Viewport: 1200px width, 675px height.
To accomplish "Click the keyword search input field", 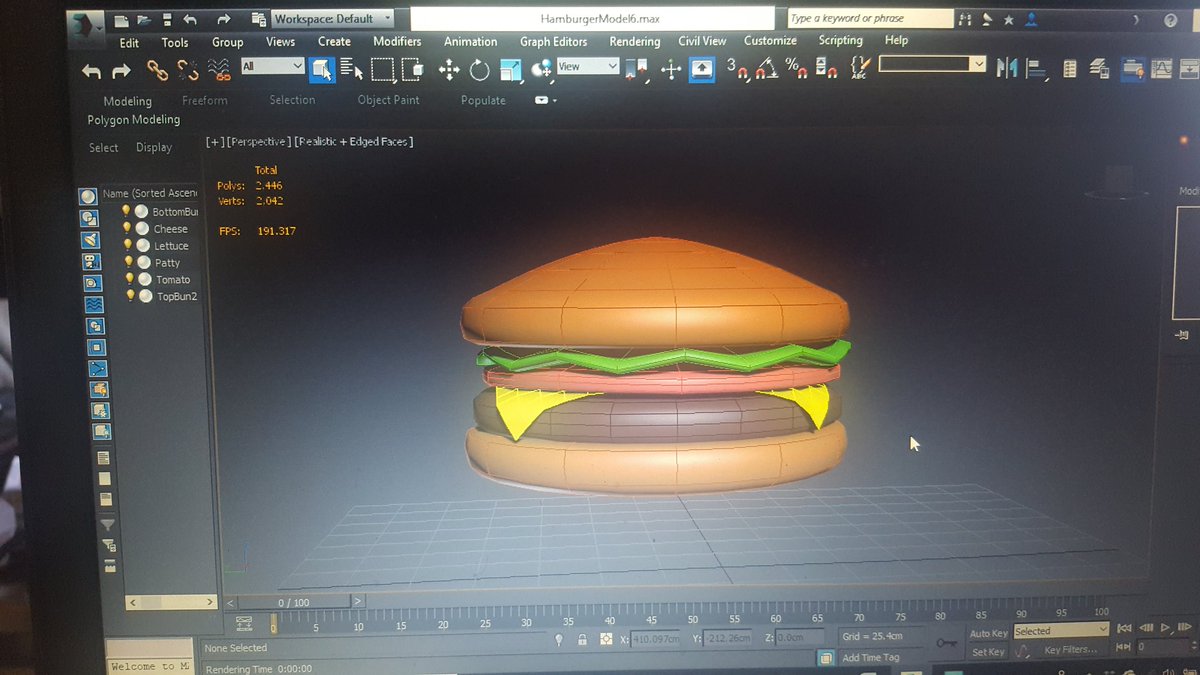I will (869, 18).
